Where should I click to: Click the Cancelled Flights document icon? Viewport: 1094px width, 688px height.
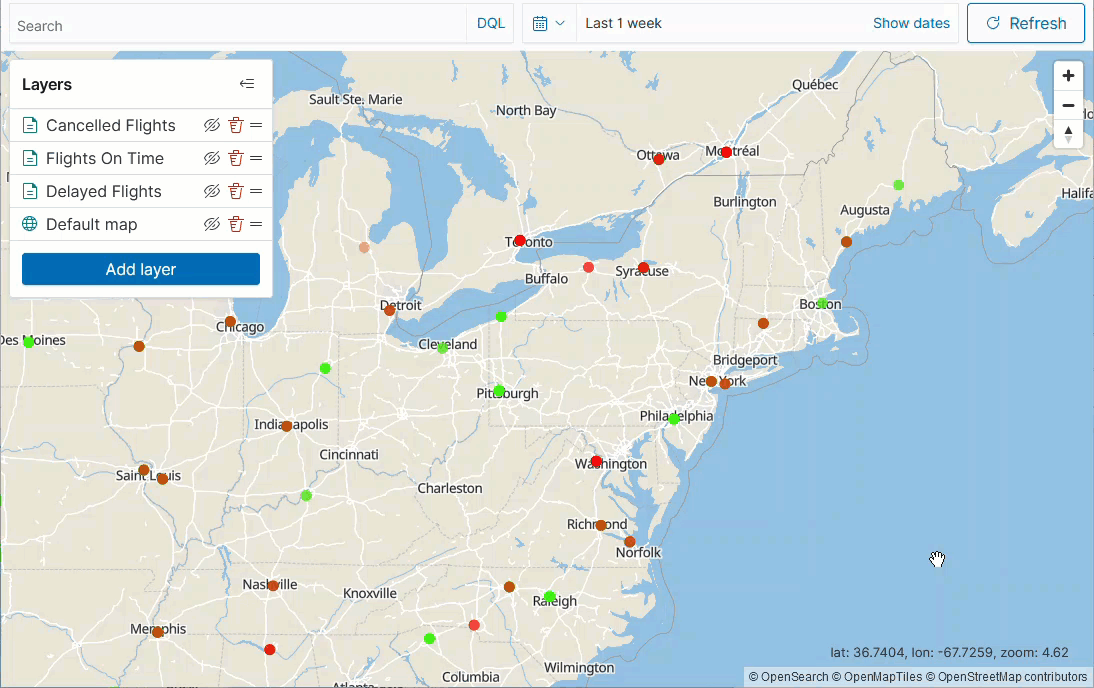click(30, 126)
